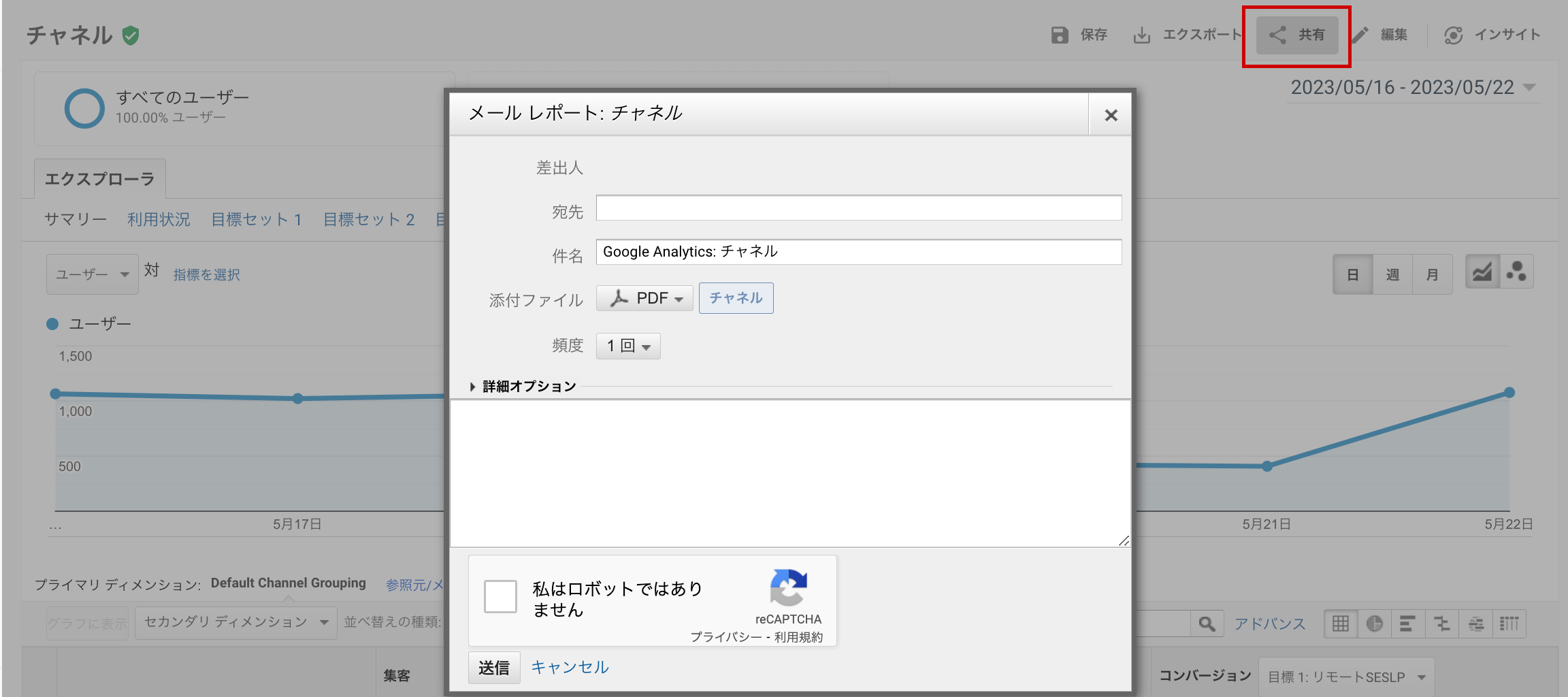Open the セカンダリ ディメンション dropdown
Viewport: 1568px width, 697px height.
pyautogui.click(x=236, y=622)
